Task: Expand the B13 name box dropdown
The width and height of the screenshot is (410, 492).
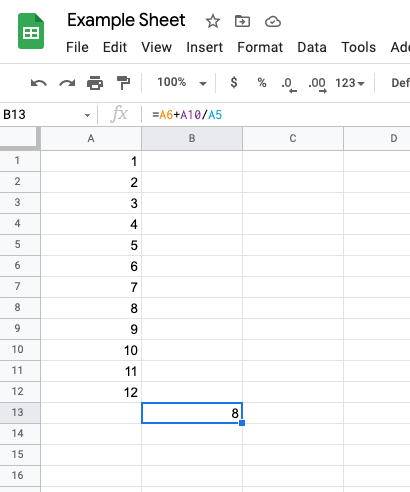Action: click(x=87, y=115)
